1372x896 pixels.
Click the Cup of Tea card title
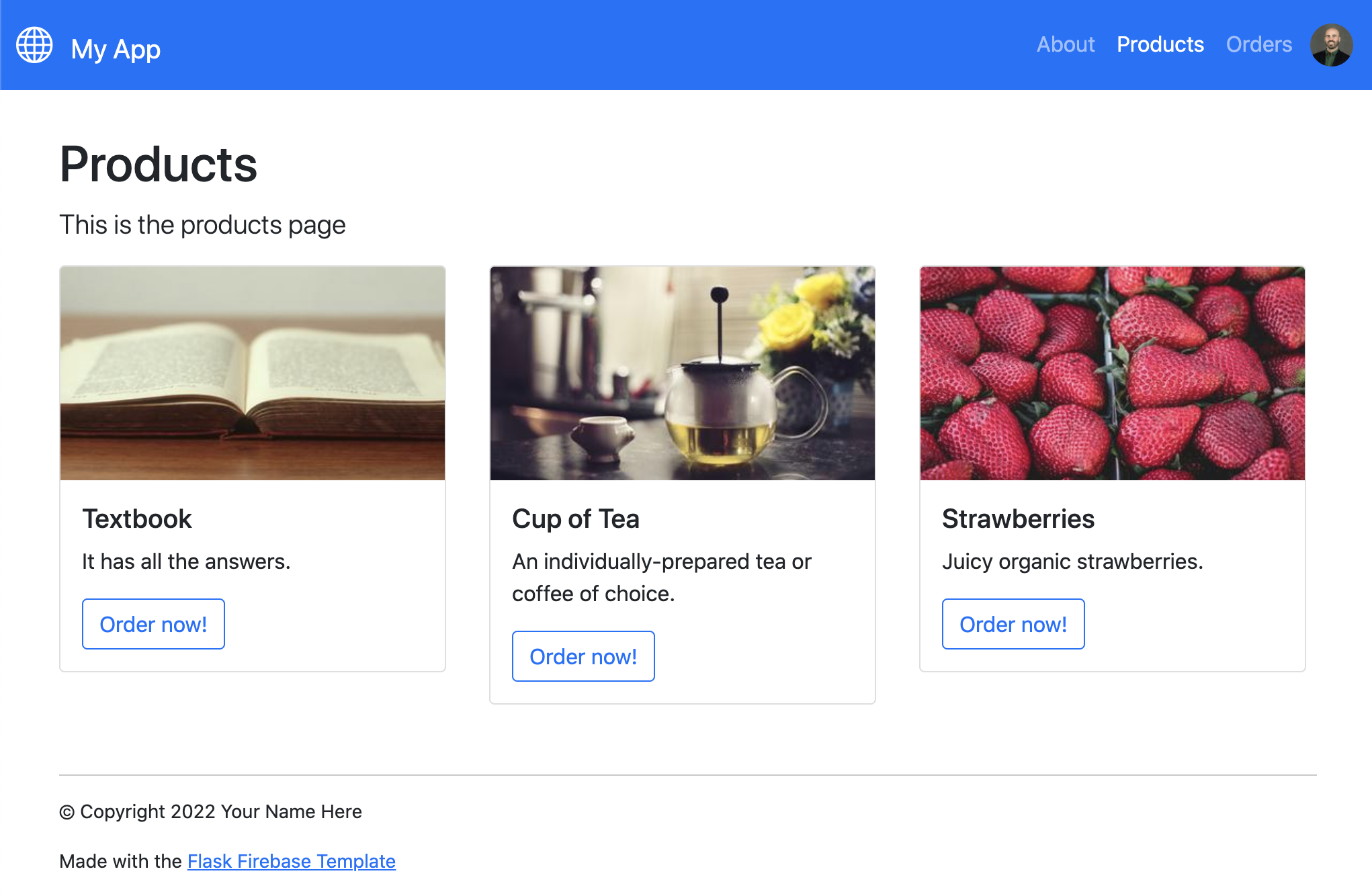pyautogui.click(x=576, y=519)
